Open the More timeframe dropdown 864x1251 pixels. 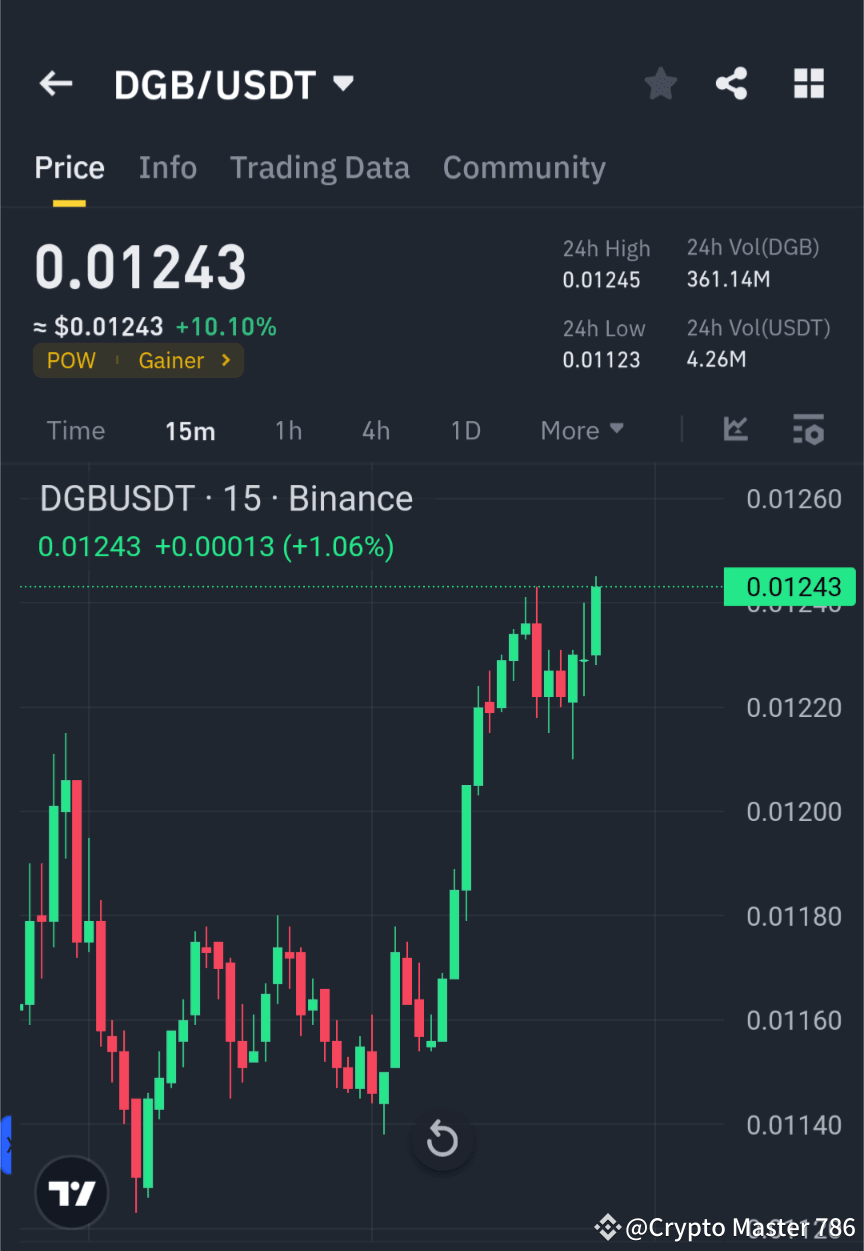582,430
